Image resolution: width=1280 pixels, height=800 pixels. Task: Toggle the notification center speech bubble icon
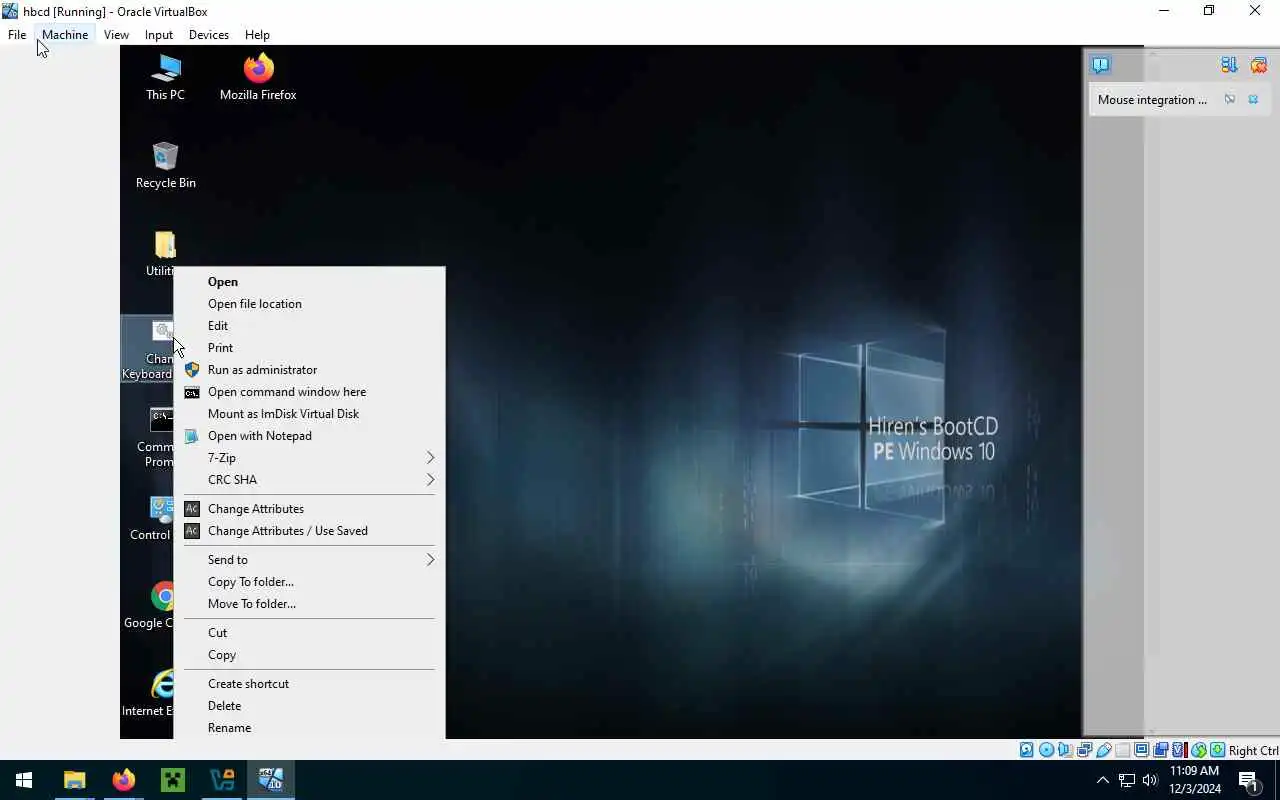click(x=1101, y=65)
